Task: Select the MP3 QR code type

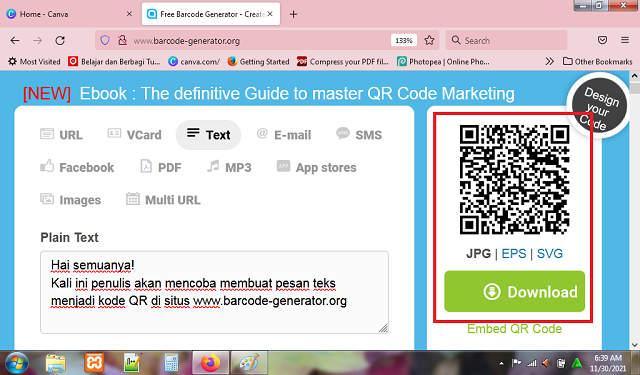Action: [229, 167]
